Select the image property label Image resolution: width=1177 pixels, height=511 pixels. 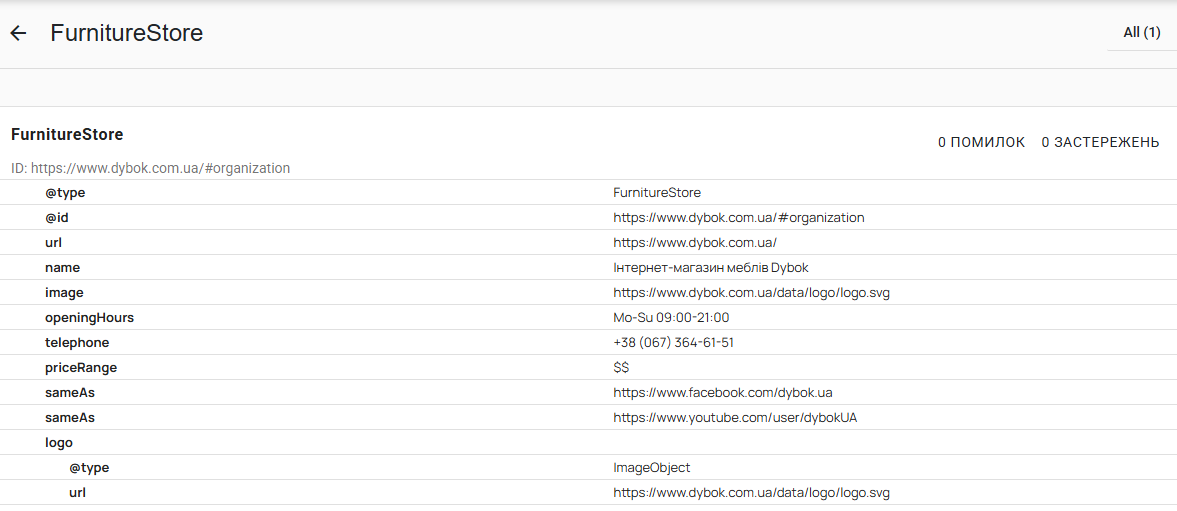64,293
